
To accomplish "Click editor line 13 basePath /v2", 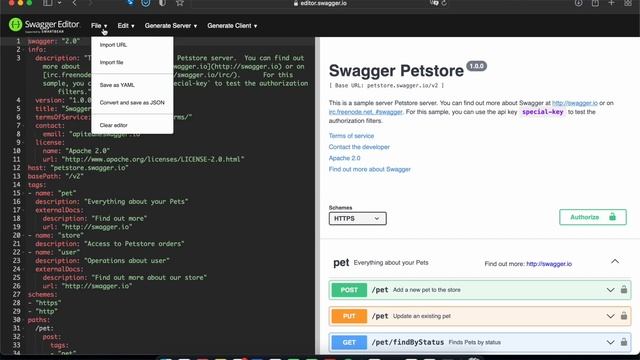I will tap(56, 176).
